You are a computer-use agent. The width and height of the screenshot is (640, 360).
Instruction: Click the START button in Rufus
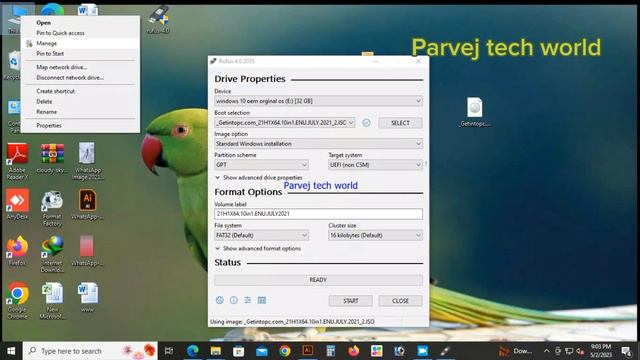point(351,301)
